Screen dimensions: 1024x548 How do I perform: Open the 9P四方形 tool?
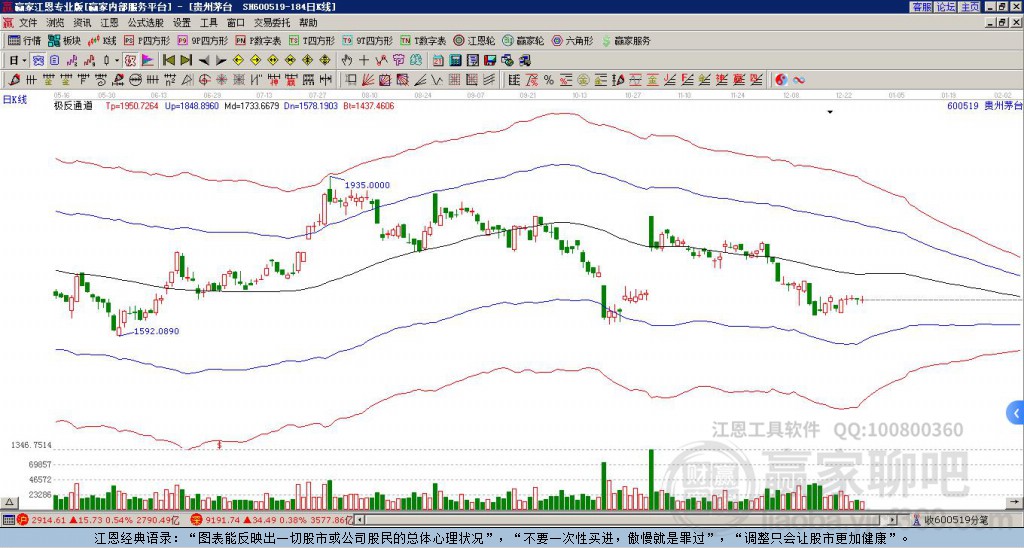[x=202, y=40]
